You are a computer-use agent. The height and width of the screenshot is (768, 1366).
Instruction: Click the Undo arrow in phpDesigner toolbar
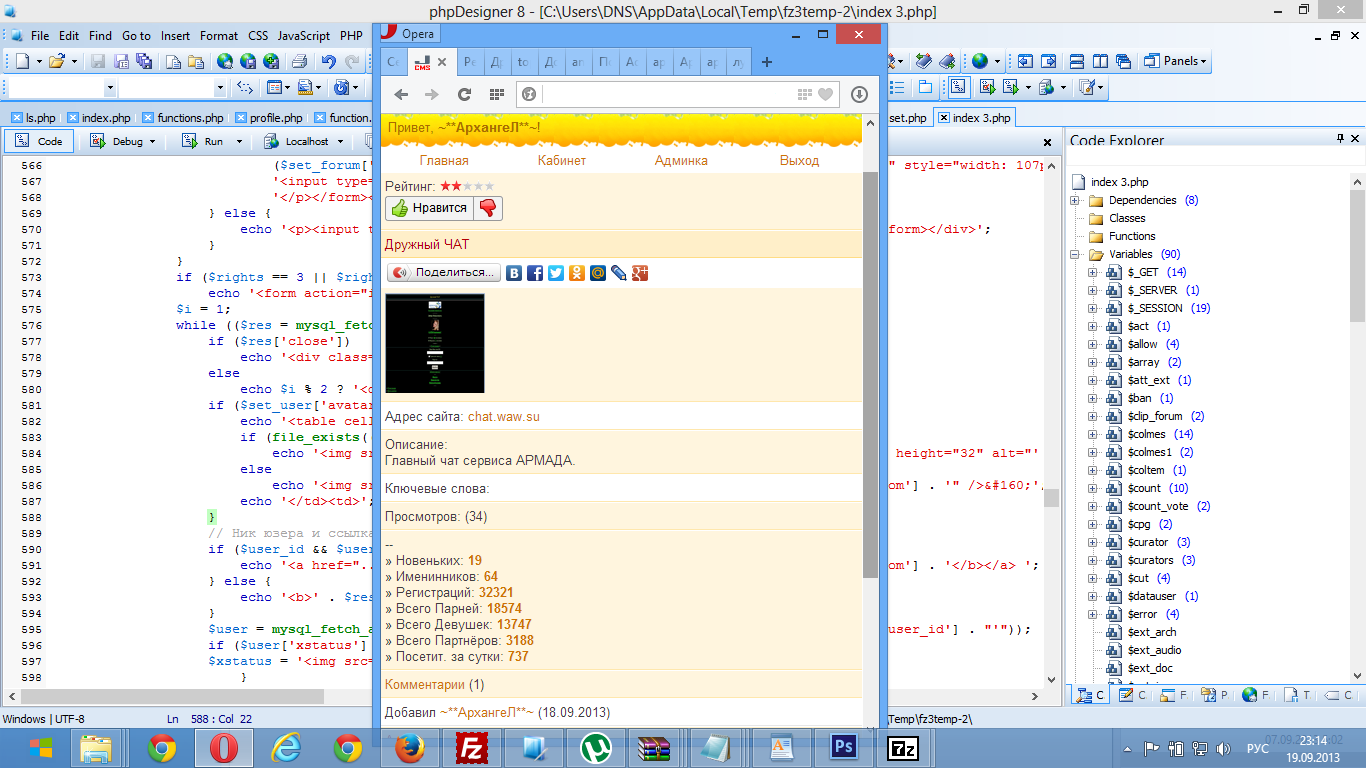click(327, 61)
